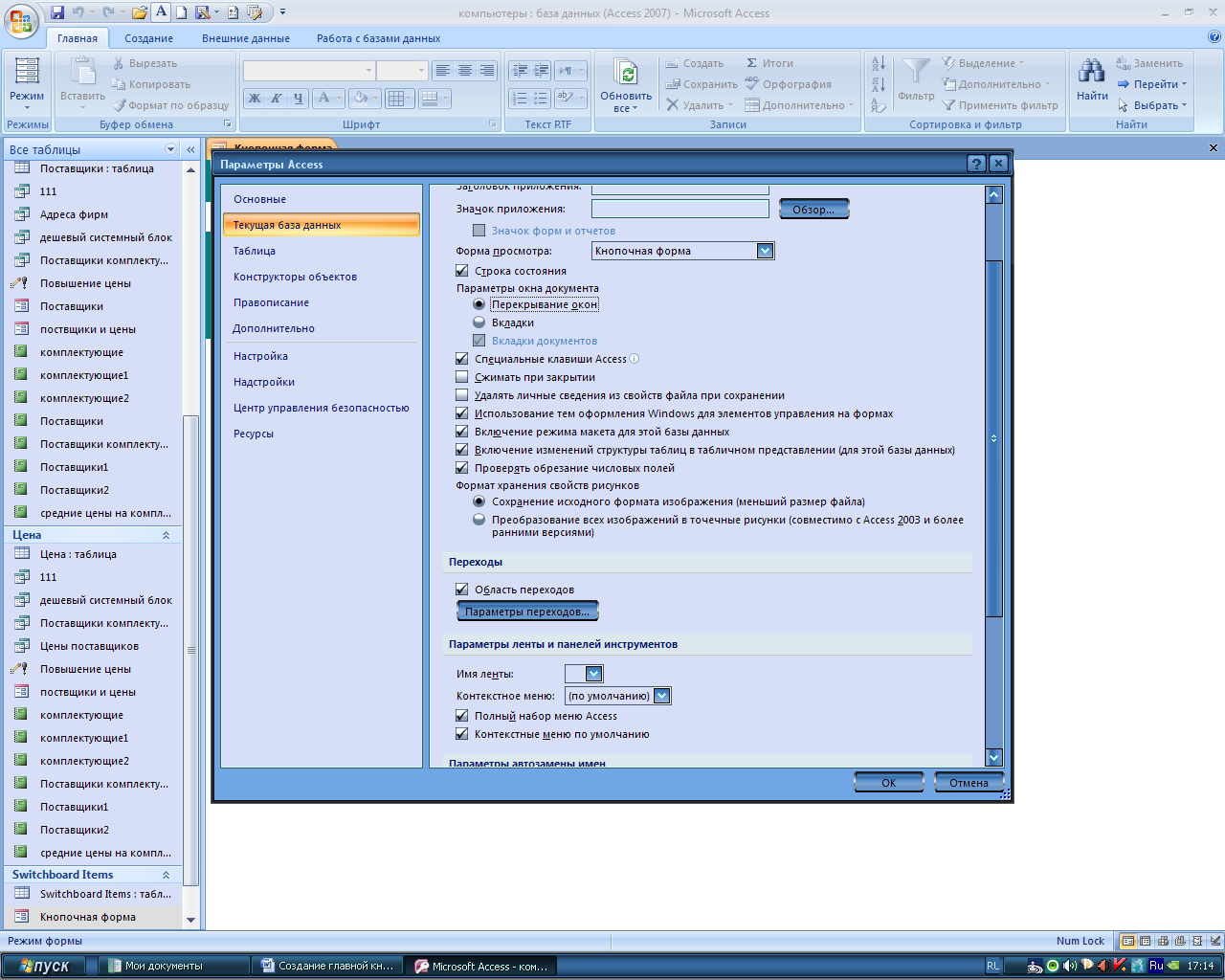Click Сохранить record button
This screenshot has height=980, width=1225.
[702, 84]
